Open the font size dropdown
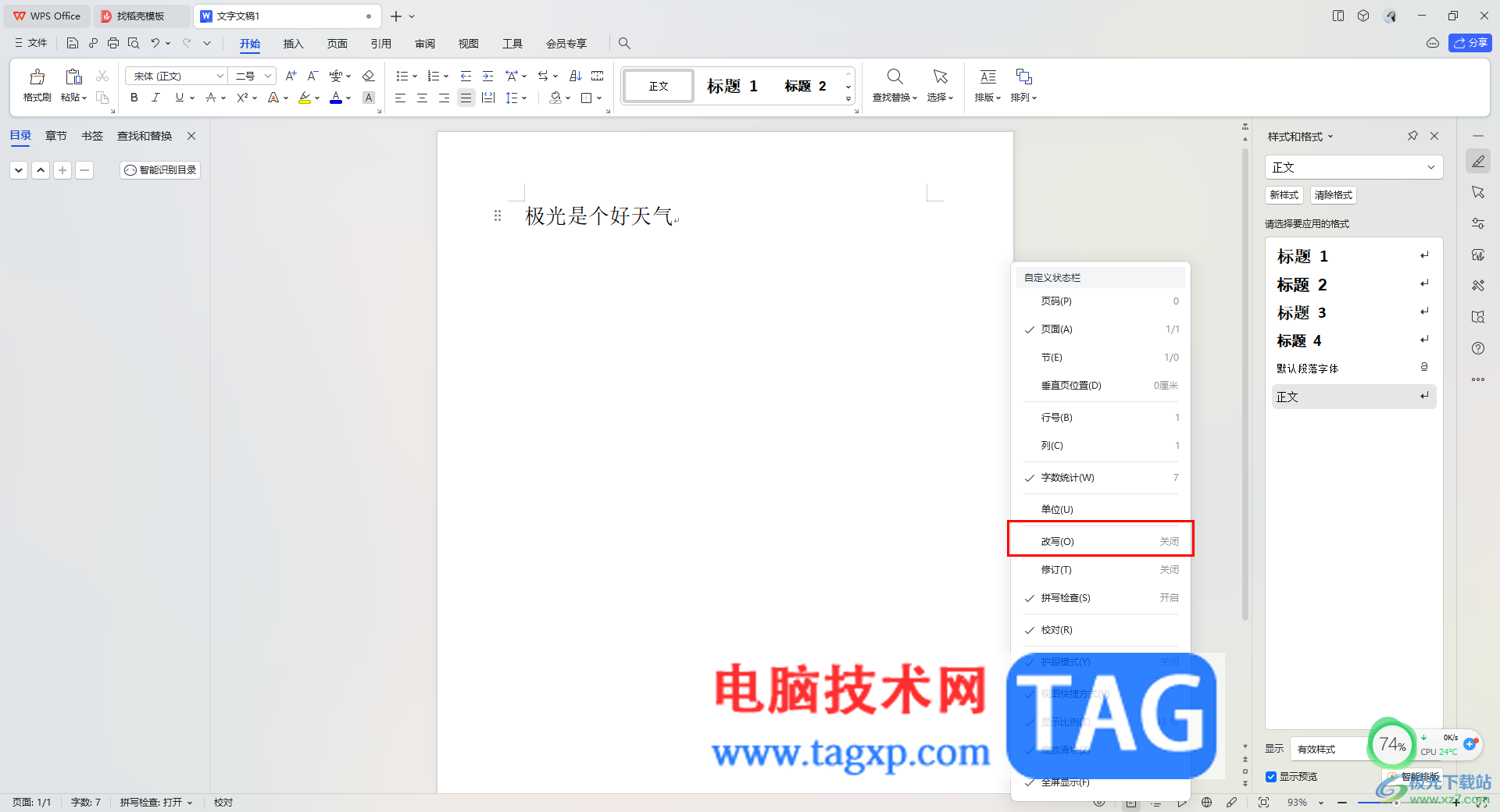 (x=268, y=76)
